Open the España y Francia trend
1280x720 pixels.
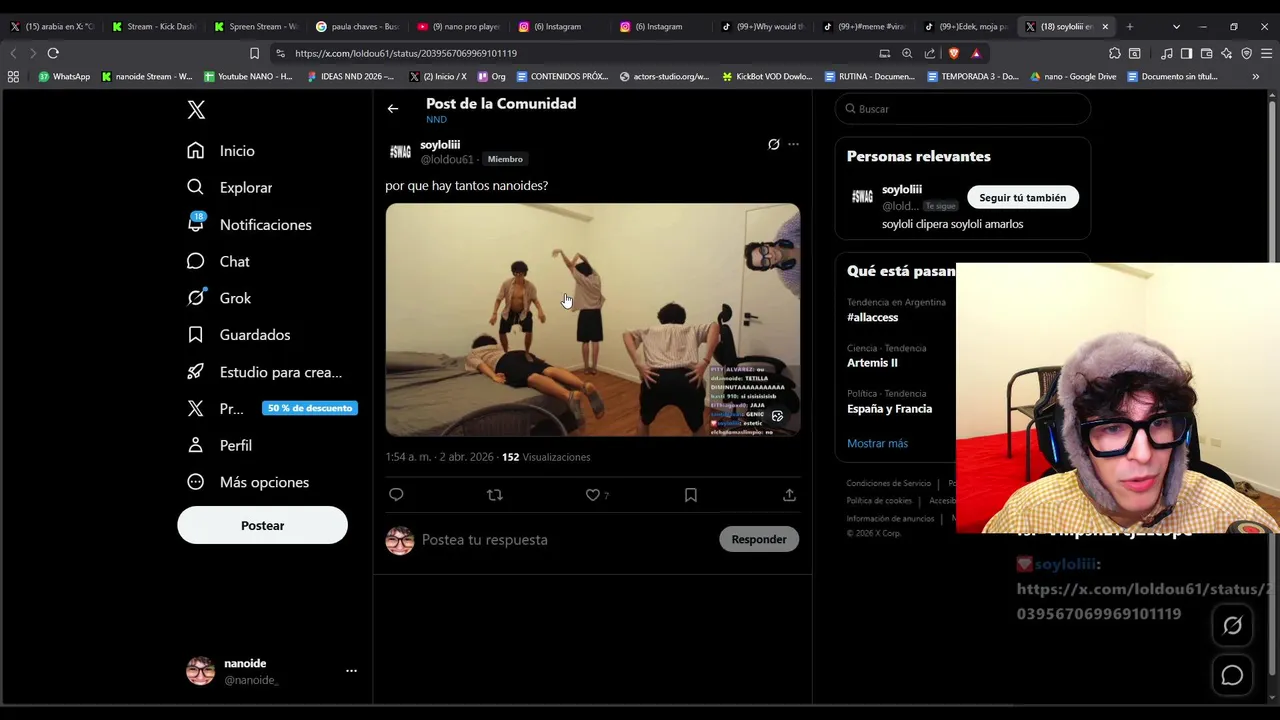point(889,409)
